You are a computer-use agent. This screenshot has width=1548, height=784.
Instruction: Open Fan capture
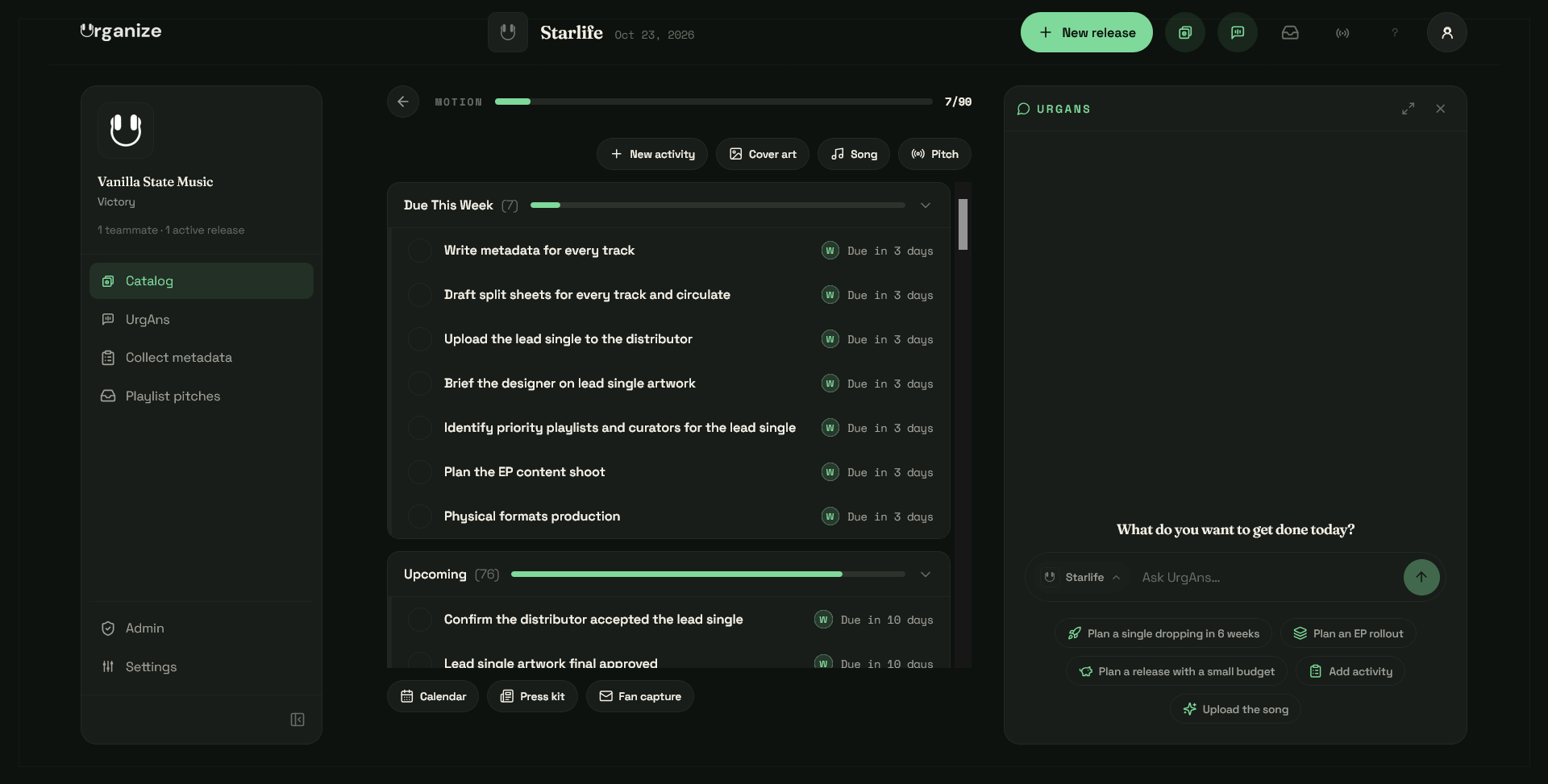640,696
